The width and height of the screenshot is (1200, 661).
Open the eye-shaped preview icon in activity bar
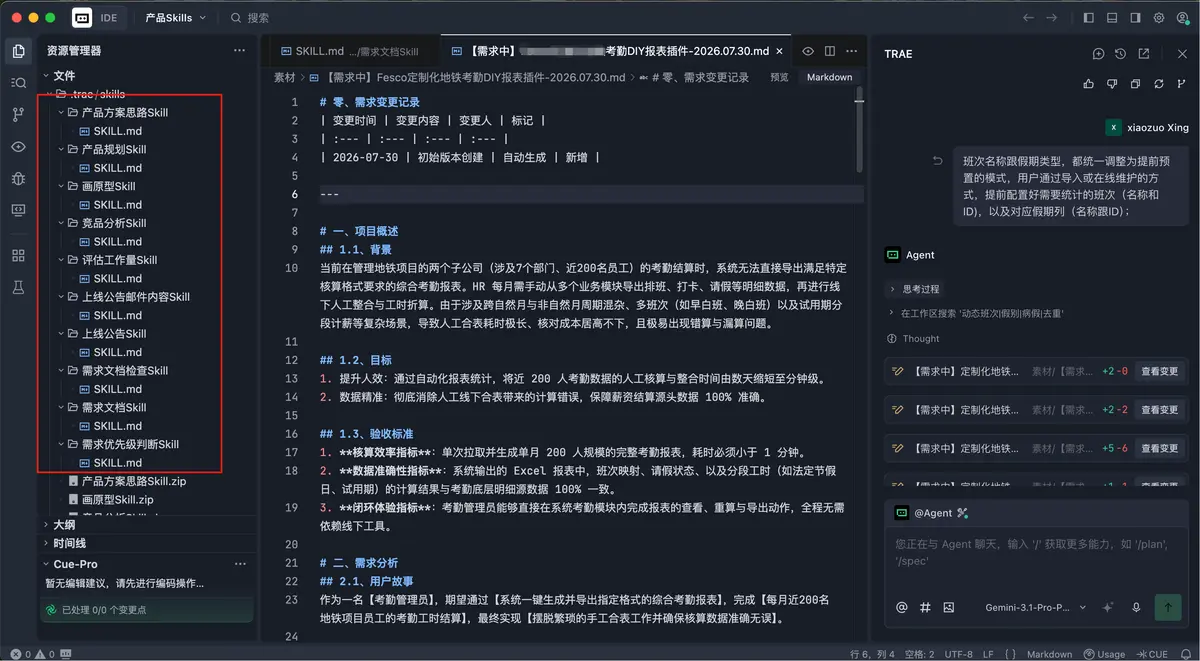point(18,147)
